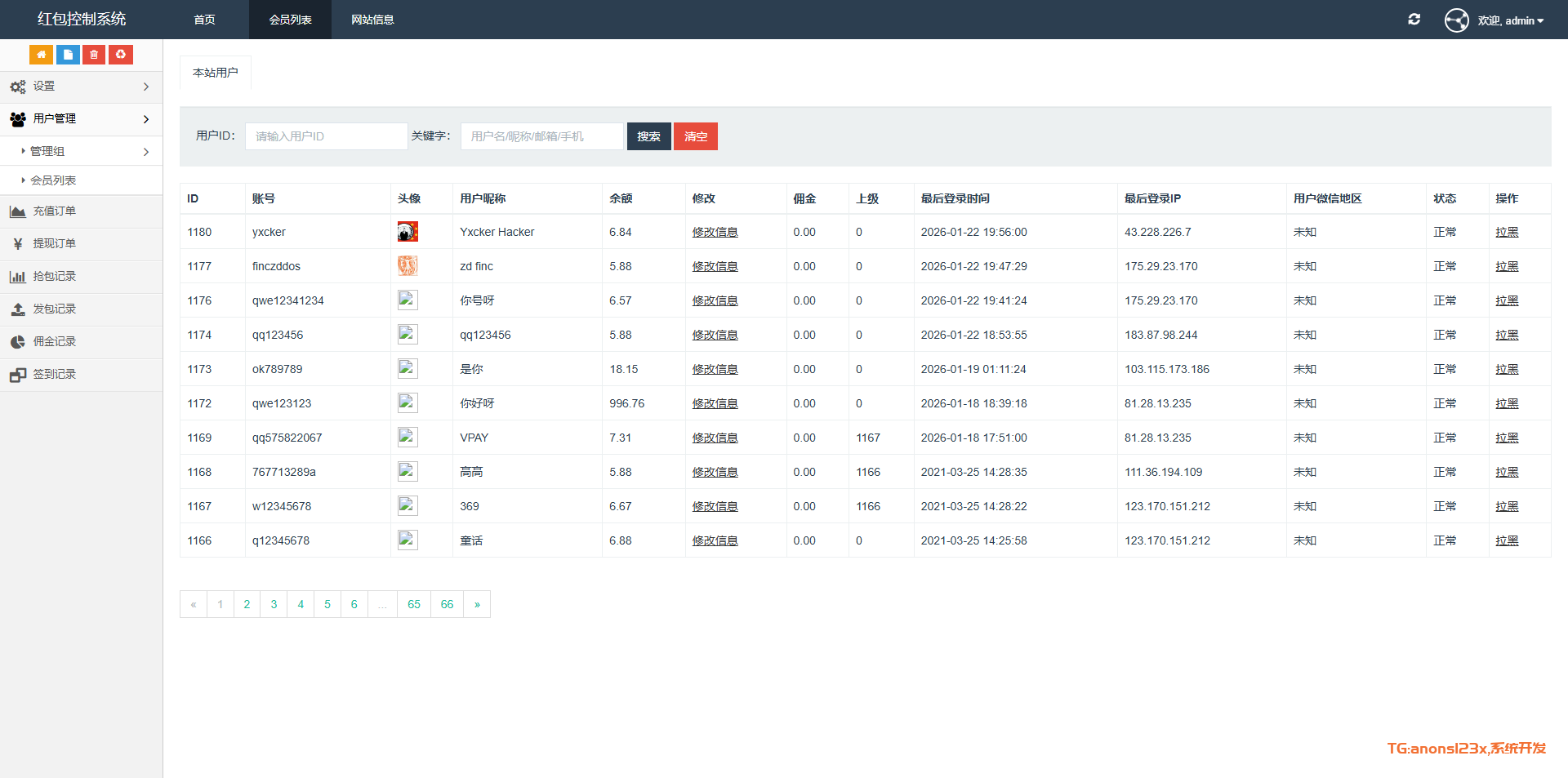1568x778 pixels.
Task: Open 提现订单 with the yen icon
Action: tap(54, 244)
